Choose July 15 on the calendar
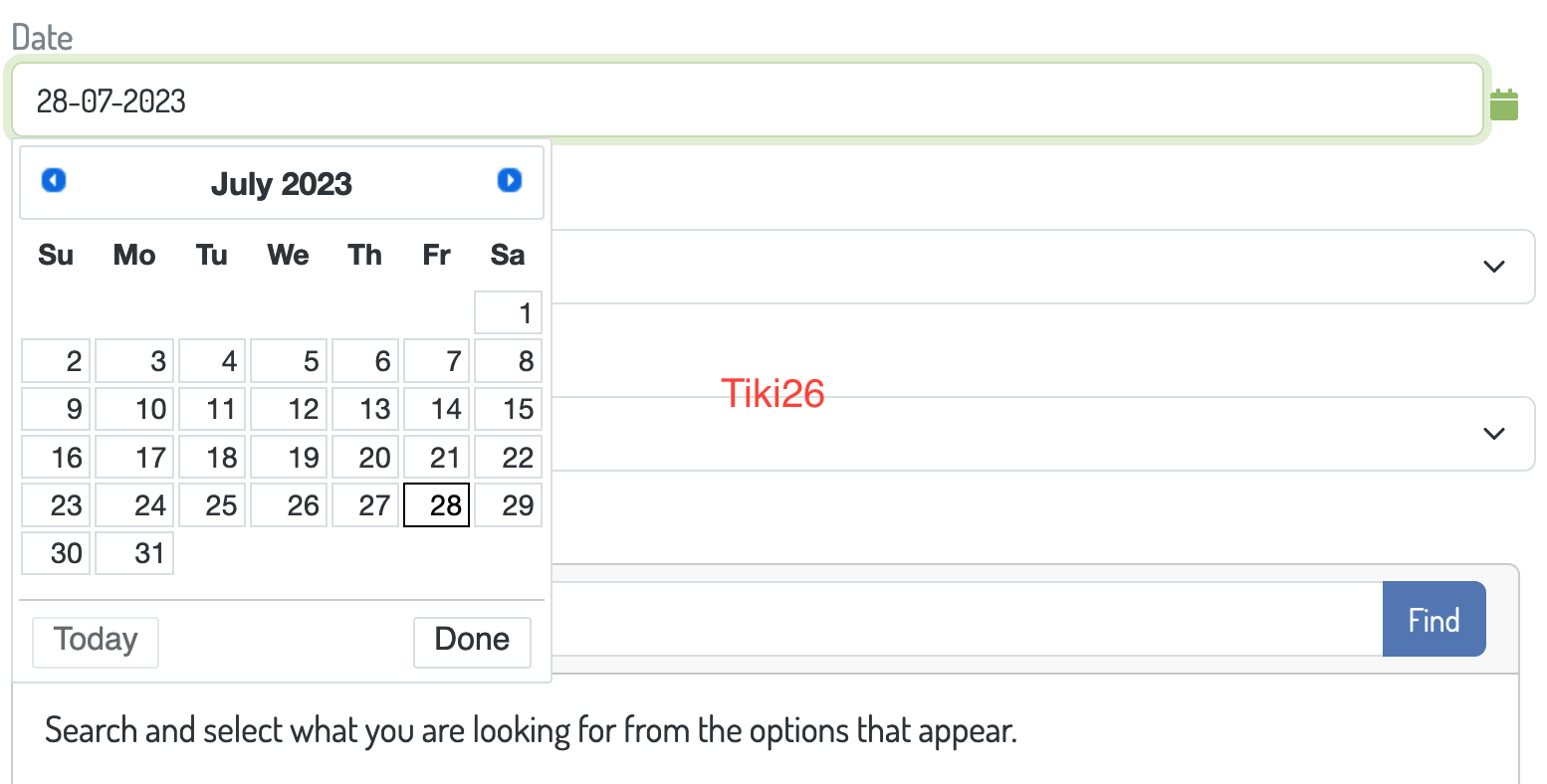Screen dimensions: 1547x784 tap(509, 408)
